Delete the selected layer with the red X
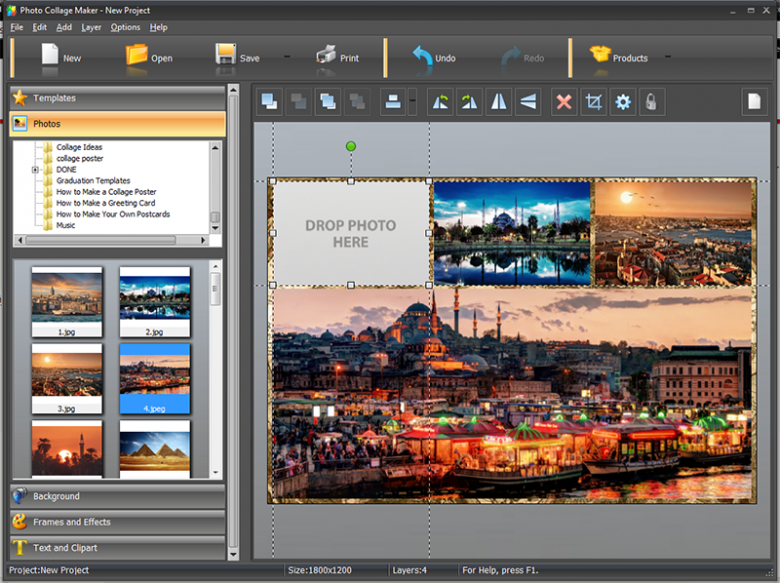The image size is (780, 583). [564, 102]
